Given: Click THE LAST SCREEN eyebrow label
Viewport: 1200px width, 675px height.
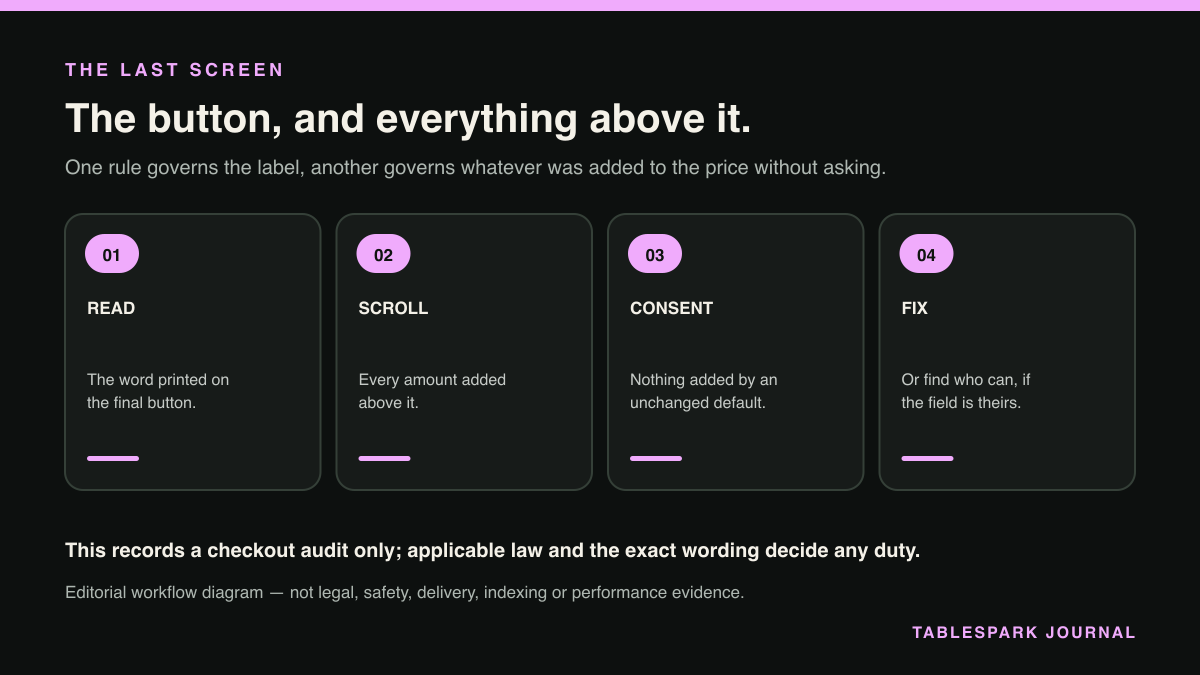Looking at the screenshot, I should click(x=175, y=70).
